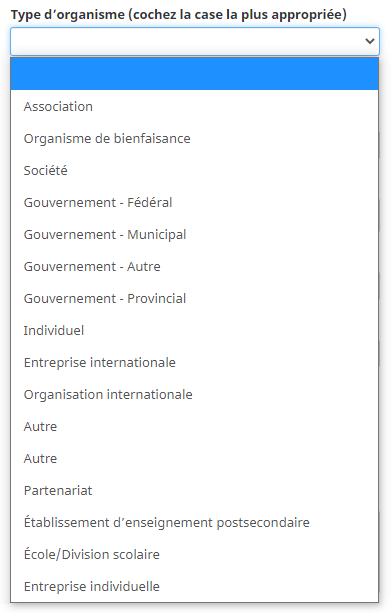
Task: Pick the first Autre option
Action: [195, 427]
